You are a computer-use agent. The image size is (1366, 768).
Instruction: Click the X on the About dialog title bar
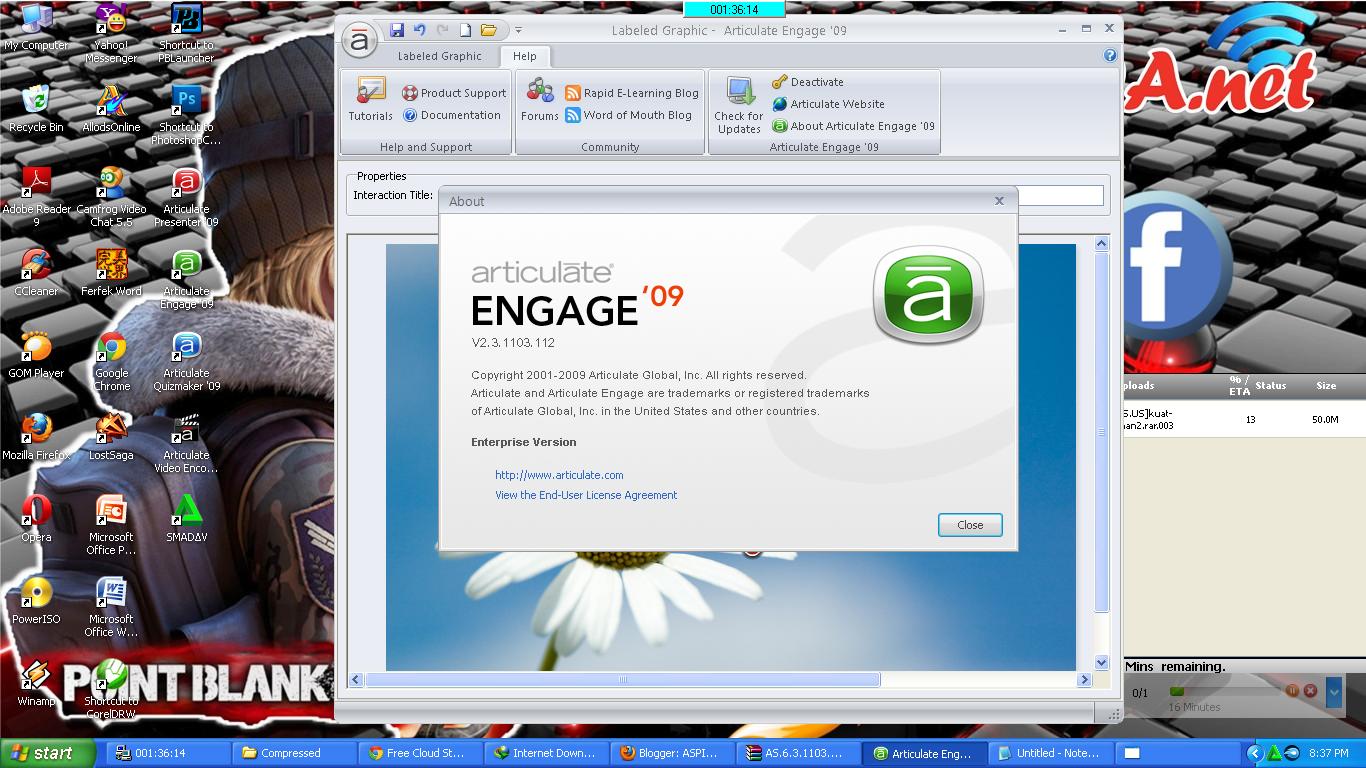pyautogui.click(x=999, y=201)
